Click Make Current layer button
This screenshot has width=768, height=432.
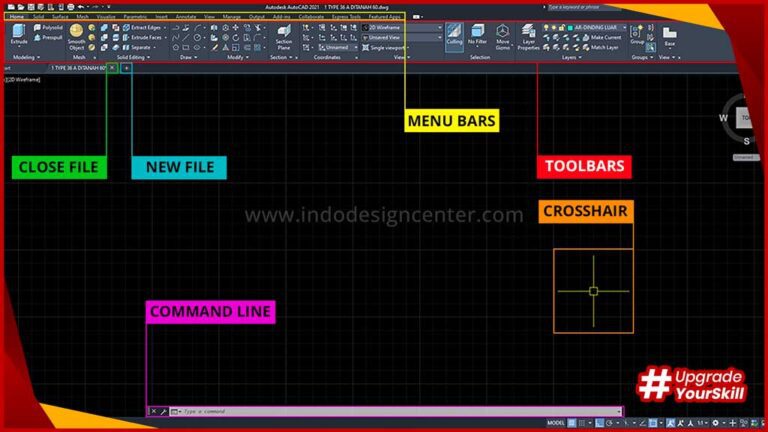point(602,38)
